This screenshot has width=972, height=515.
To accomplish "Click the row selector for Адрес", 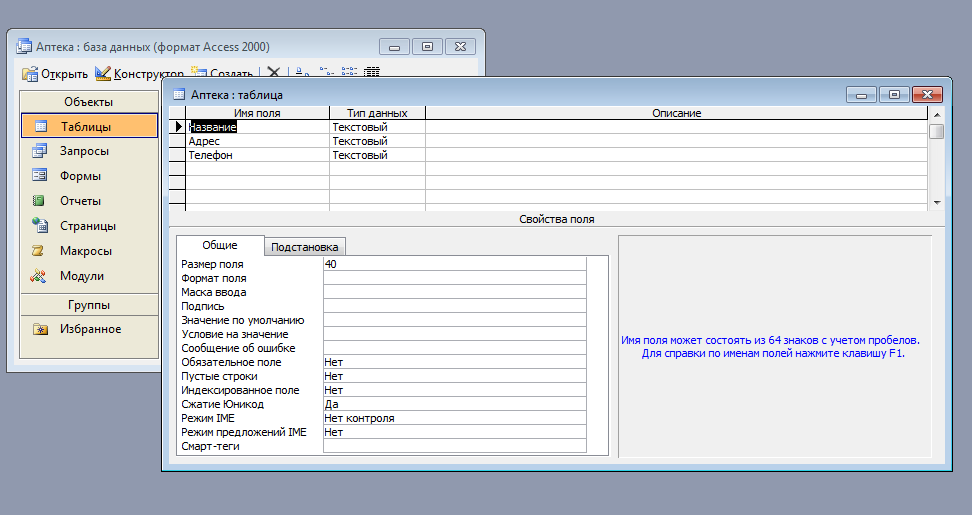I will [x=177, y=141].
